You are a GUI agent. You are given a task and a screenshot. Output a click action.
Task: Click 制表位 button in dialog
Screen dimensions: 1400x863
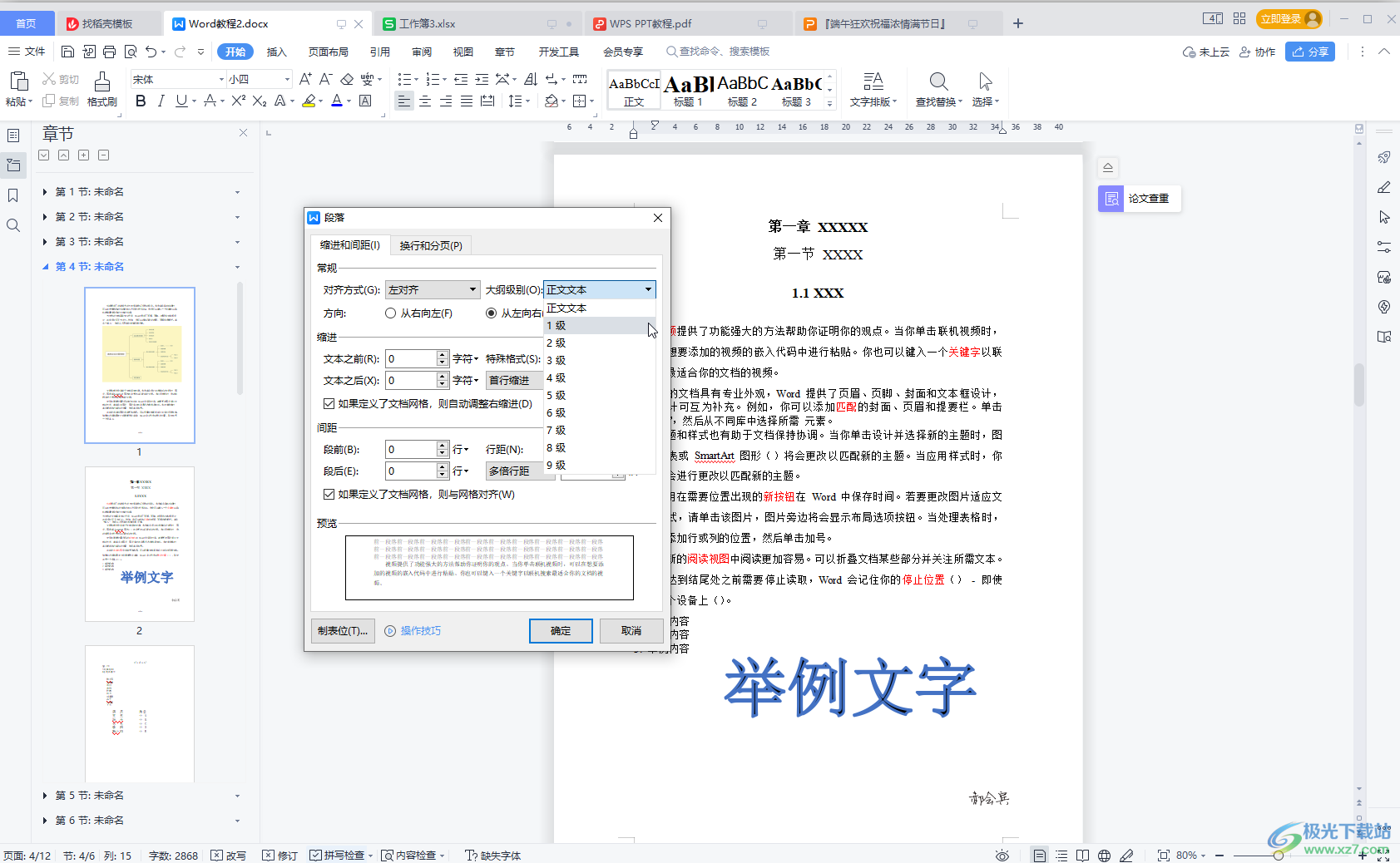(343, 631)
